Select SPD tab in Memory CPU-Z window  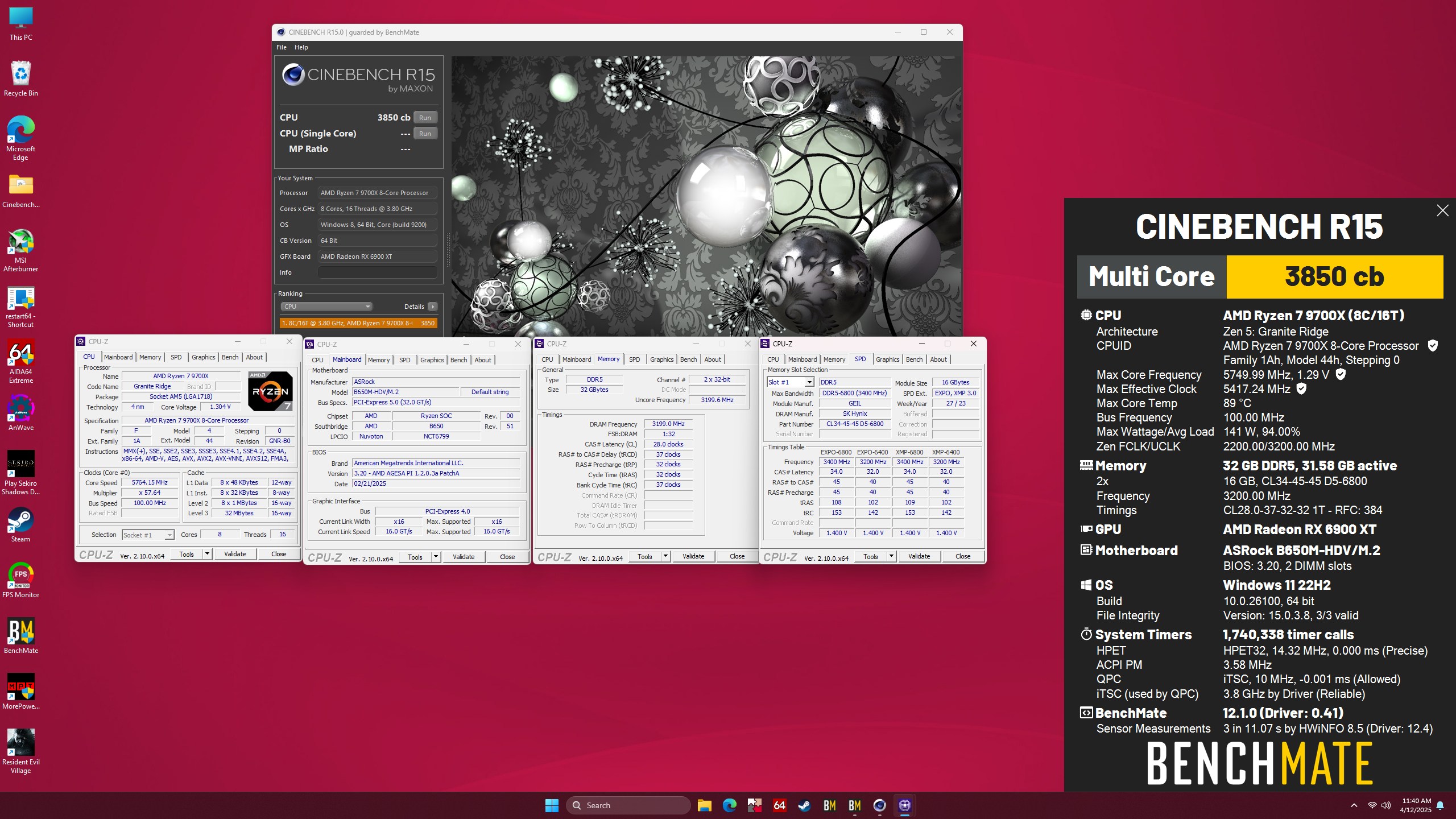point(634,359)
